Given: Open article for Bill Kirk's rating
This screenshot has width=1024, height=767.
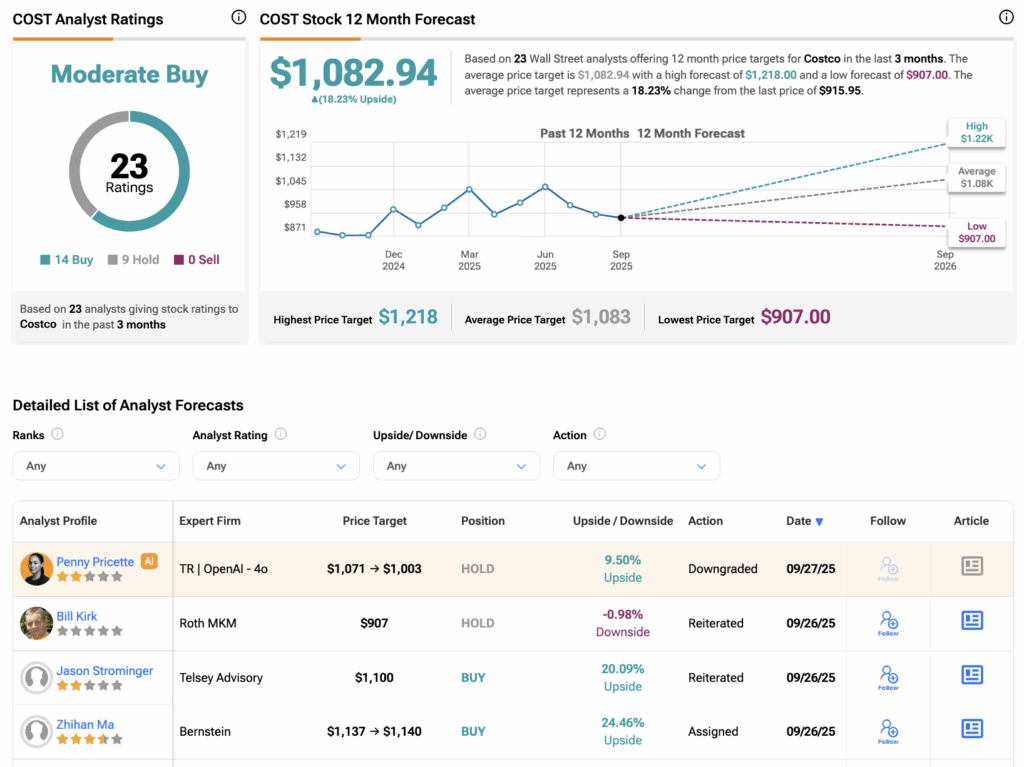Looking at the screenshot, I should (972, 620).
